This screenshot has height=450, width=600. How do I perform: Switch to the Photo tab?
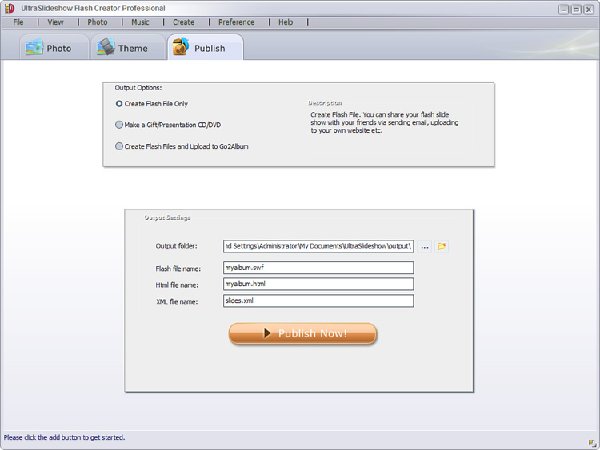[x=54, y=47]
